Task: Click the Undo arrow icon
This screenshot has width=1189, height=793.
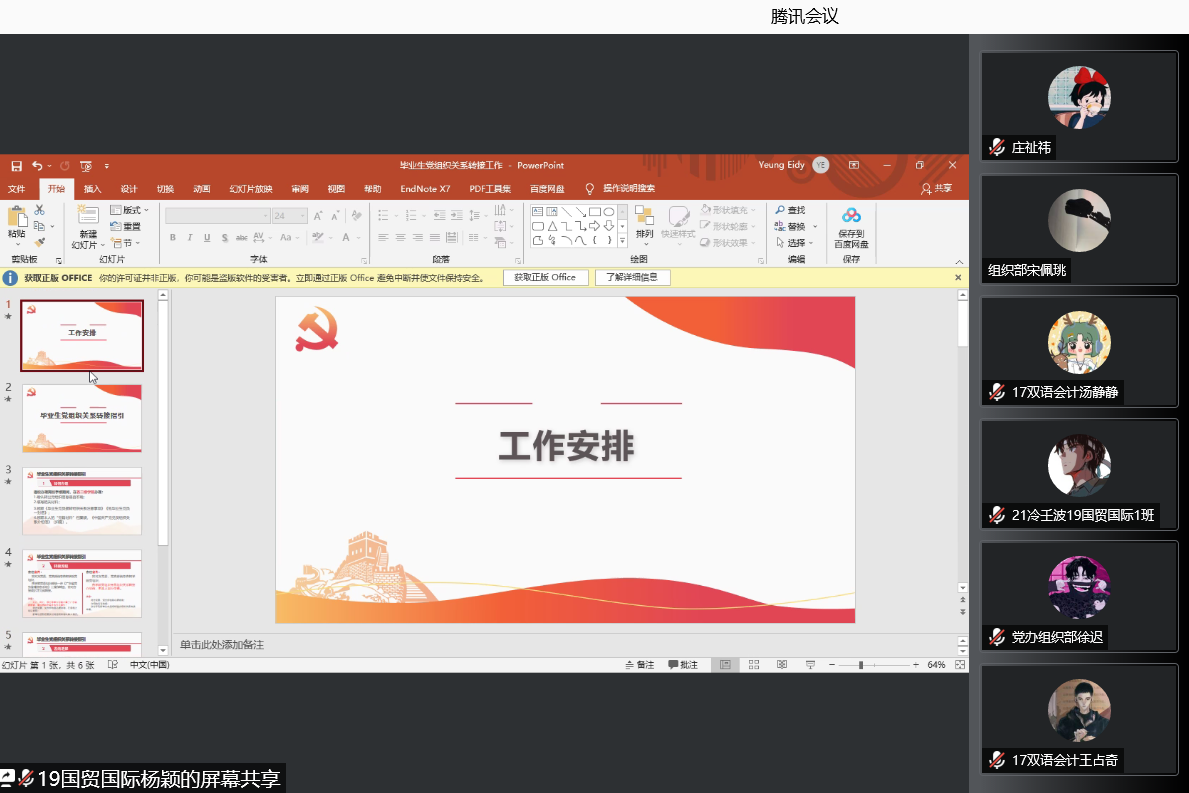Action: tap(37, 165)
